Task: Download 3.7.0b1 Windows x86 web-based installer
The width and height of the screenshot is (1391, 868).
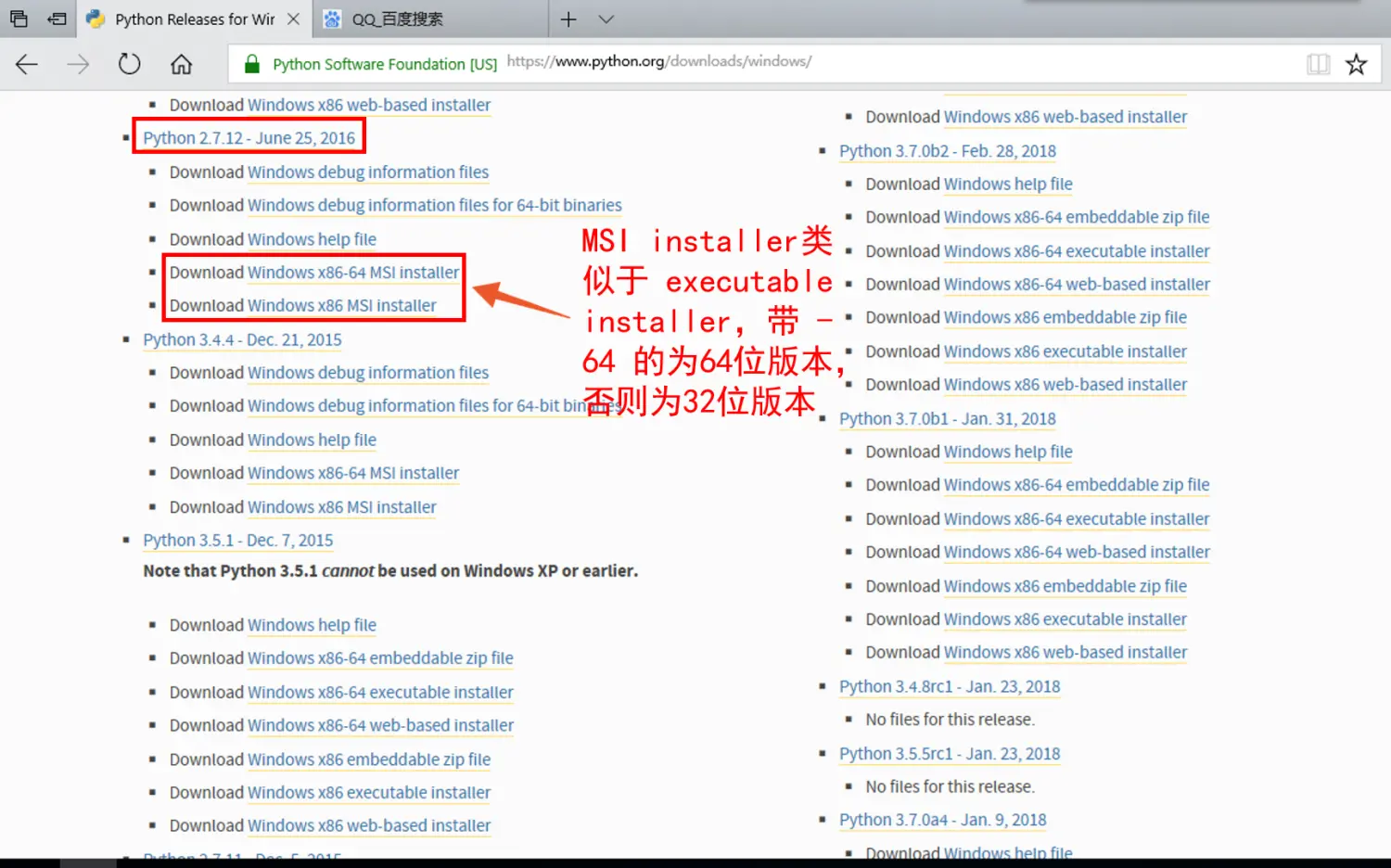Action: (x=1066, y=653)
